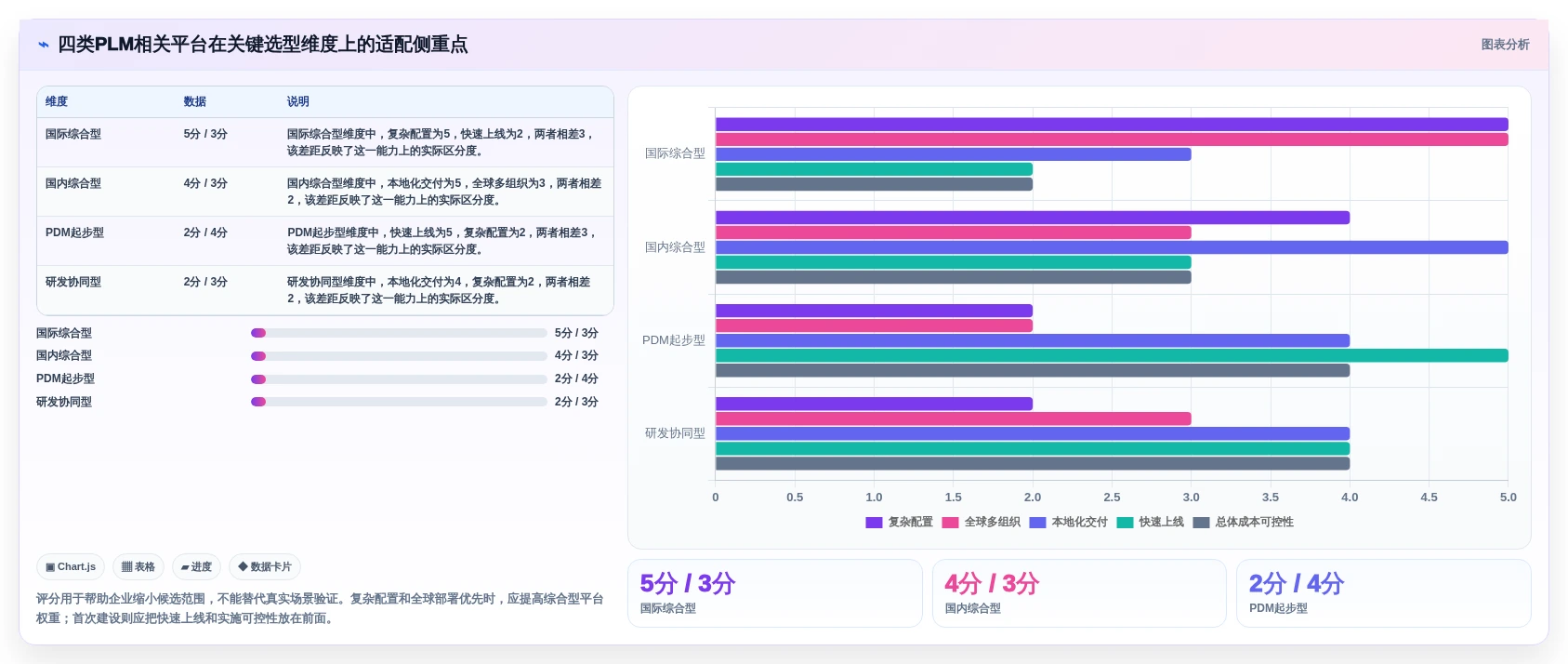Screen dimensions: 1568x664
Task: Select the 数据卡片 tag chip
Action: (x=265, y=566)
